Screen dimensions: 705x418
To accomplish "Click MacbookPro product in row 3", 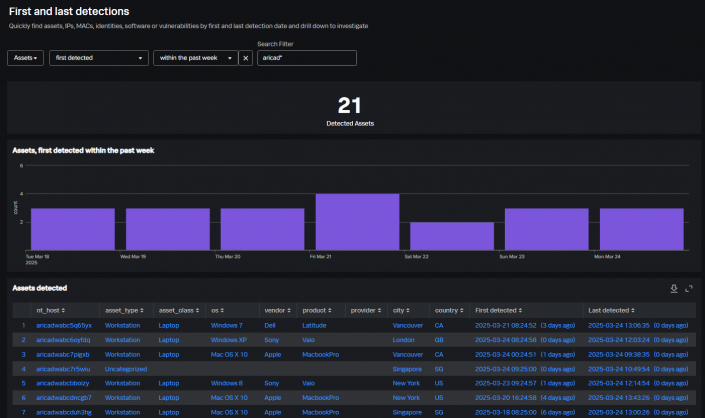I will 321,355.
